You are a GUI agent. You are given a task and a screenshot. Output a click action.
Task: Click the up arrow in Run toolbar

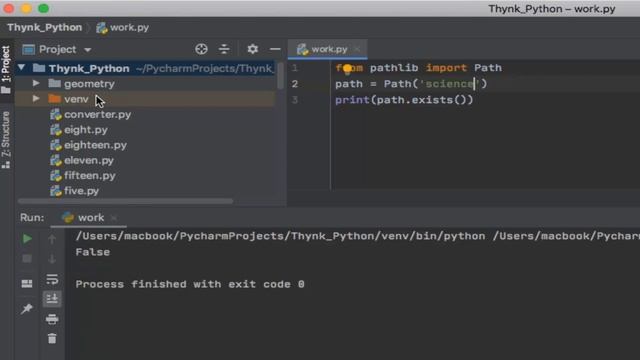52,239
